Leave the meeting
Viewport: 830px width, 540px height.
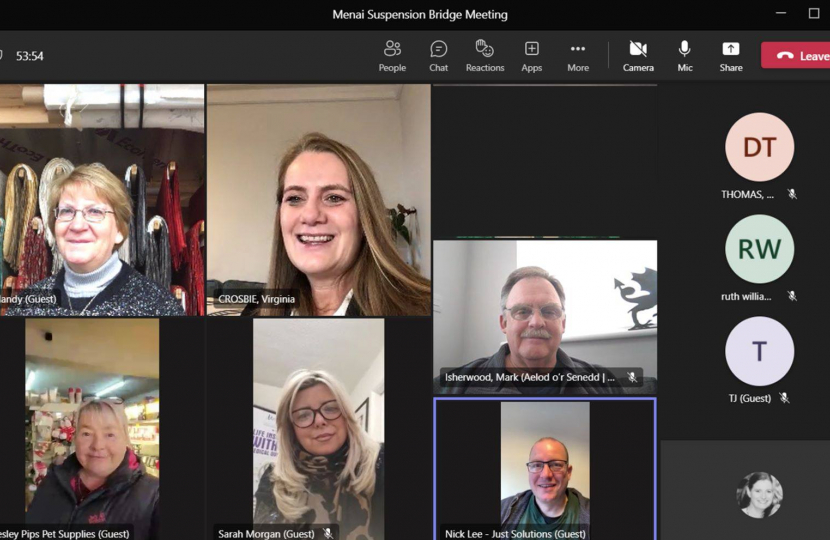[797, 56]
